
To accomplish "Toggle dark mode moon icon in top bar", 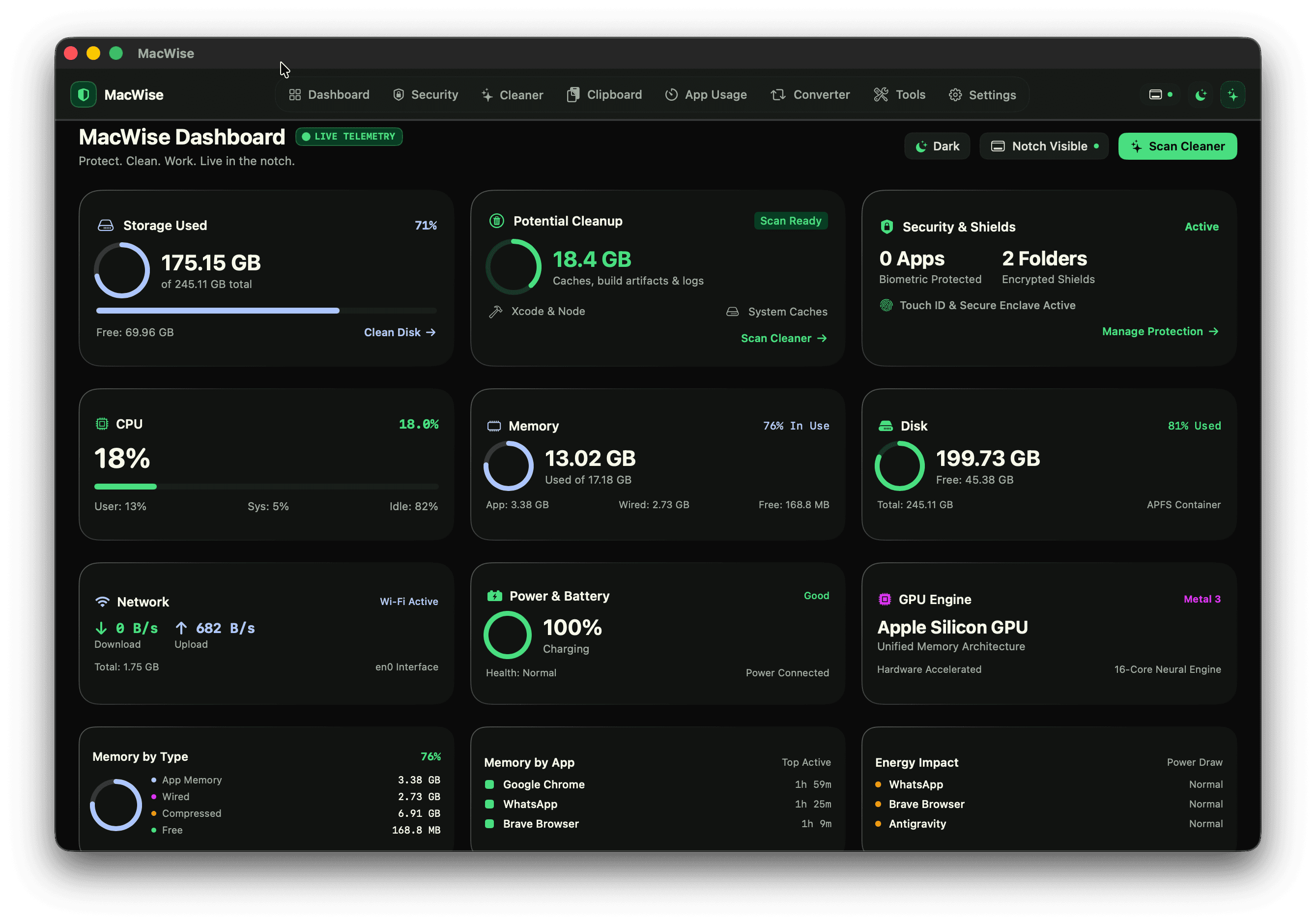I will 1200,95.
